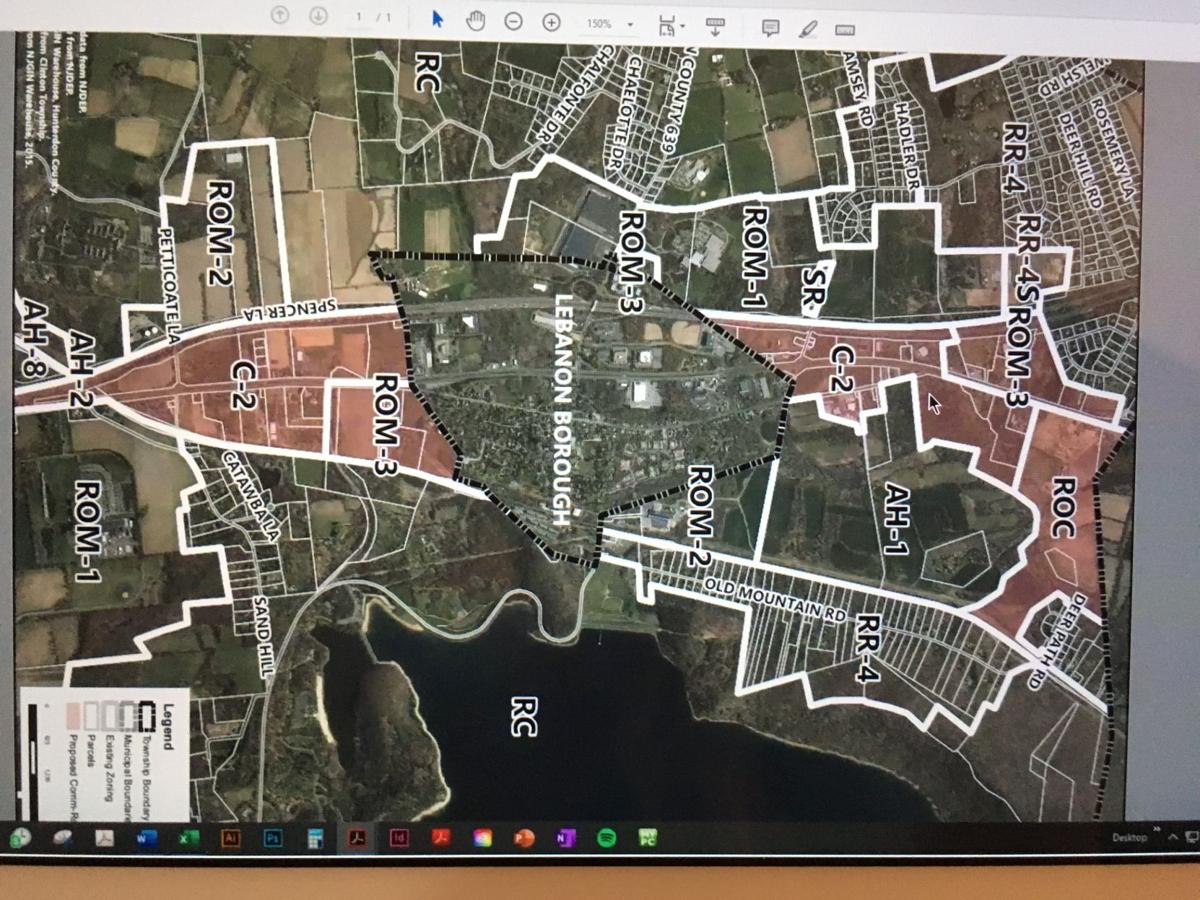The image size is (1200, 900).
Task: Activate the Hand pan tool
Action: click(x=475, y=20)
